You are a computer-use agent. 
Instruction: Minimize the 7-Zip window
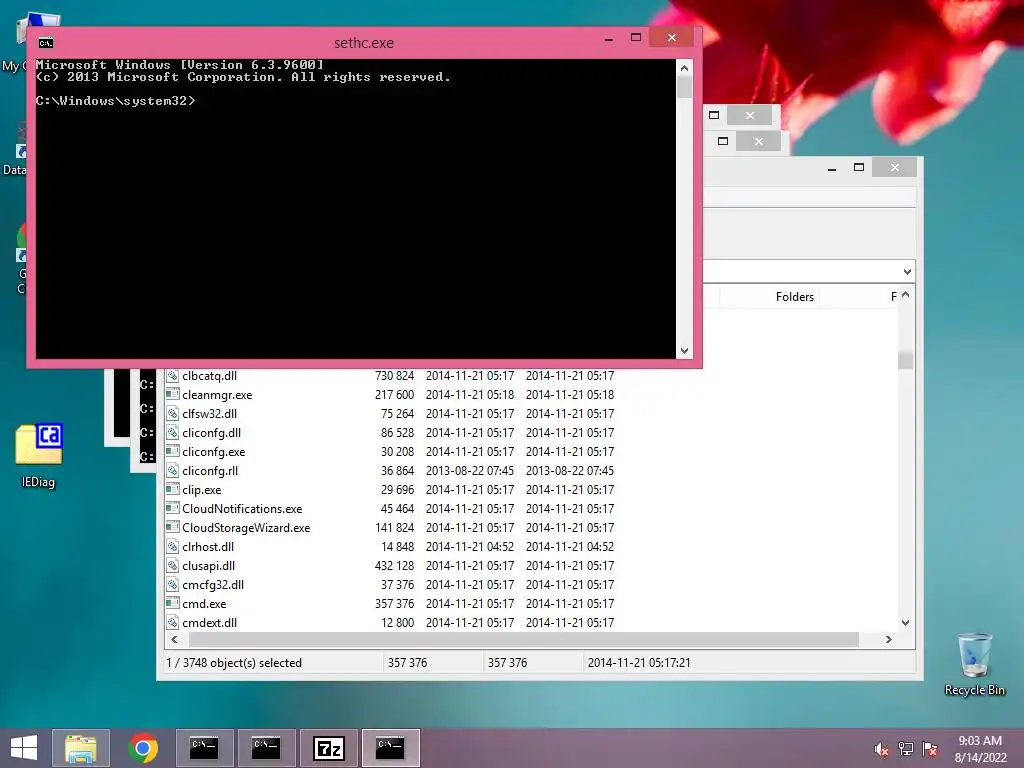point(831,168)
